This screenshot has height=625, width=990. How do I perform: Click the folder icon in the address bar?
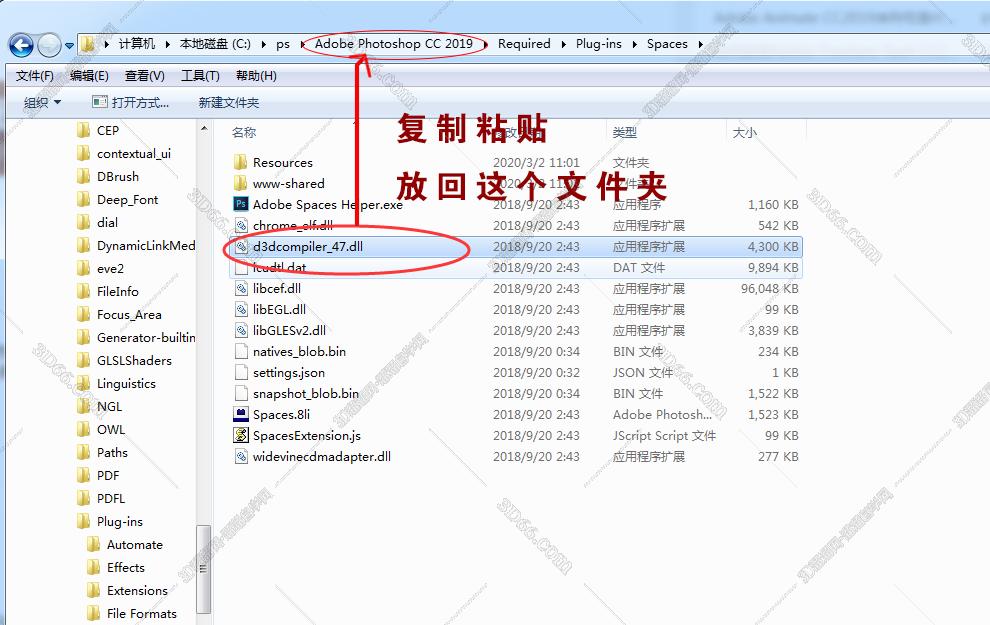(x=88, y=44)
